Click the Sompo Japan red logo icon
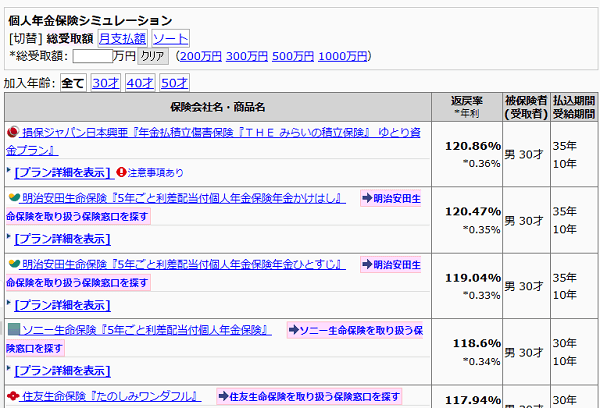Image resolution: width=600 pixels, height=408 pixels. click(13, 132)
